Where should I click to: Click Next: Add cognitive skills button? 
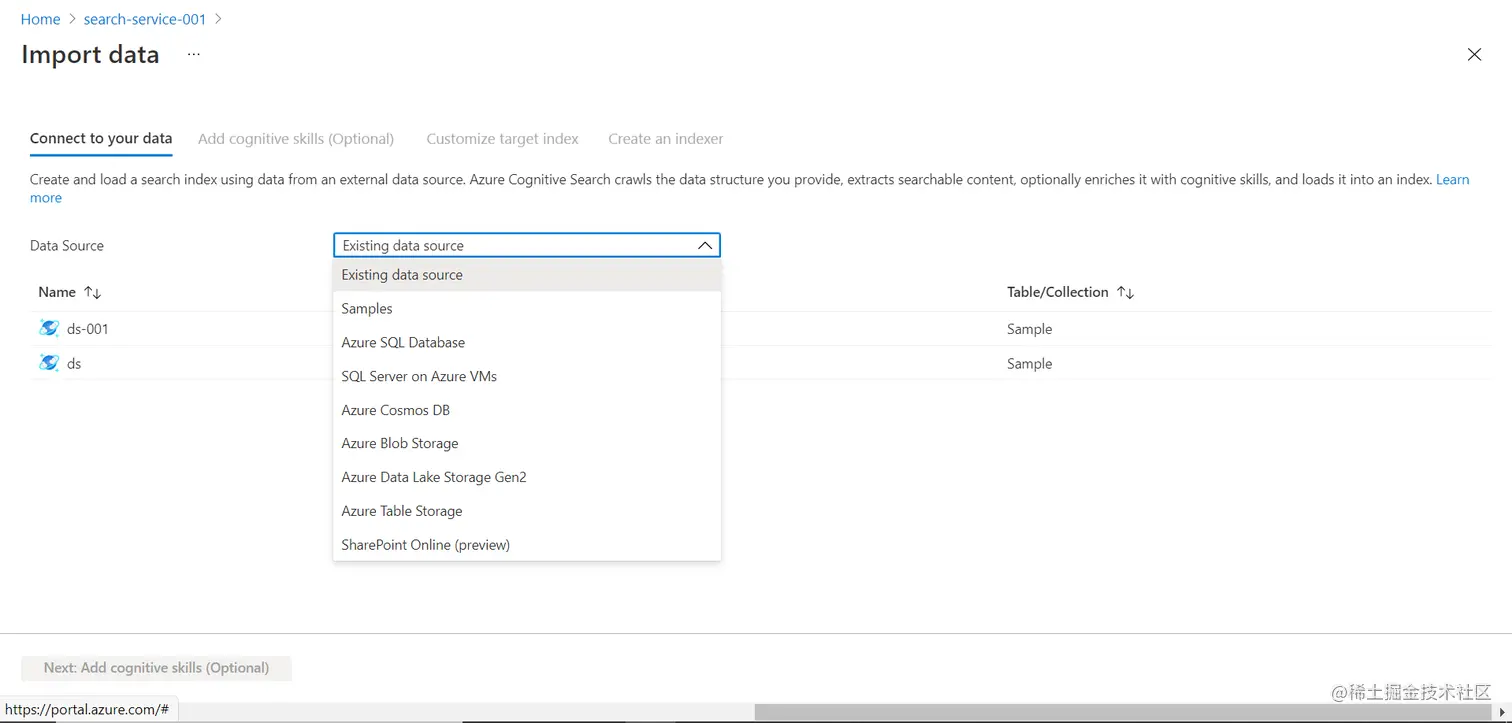[156, 668]
